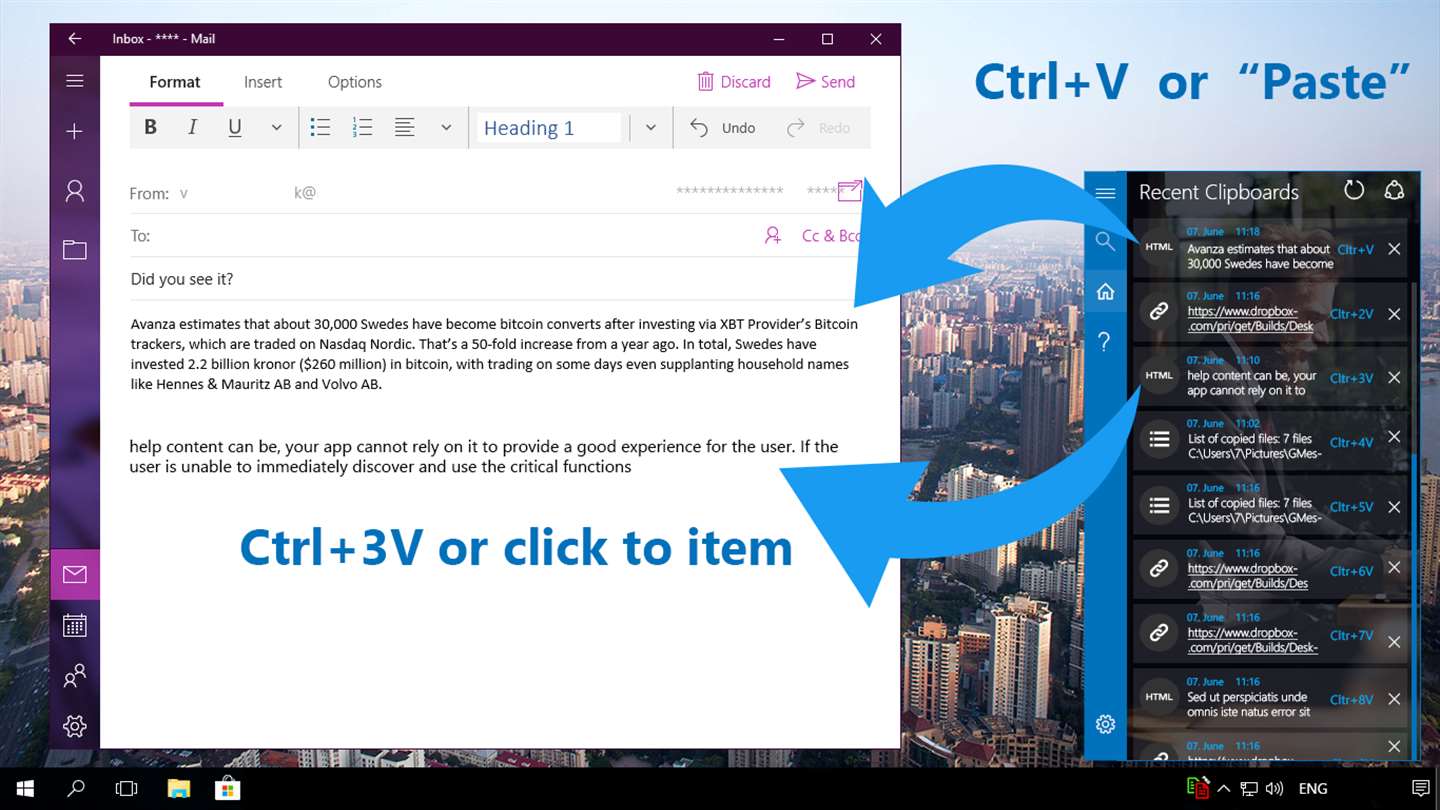Switch to the Options tab
The height and width of the screenshot is (810, 1440).
(x=355, y=82)
